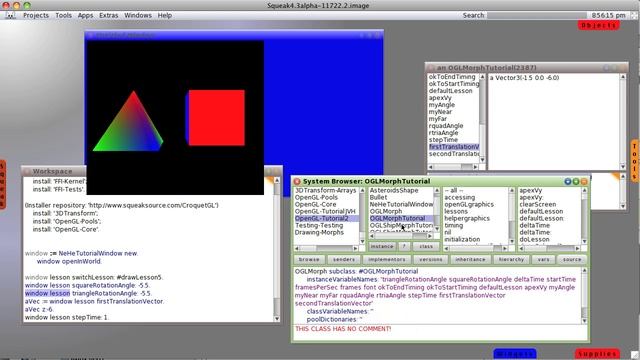Click the '?' class comment button
This screenshot has width=640, height=360.
tap(404, 247)
